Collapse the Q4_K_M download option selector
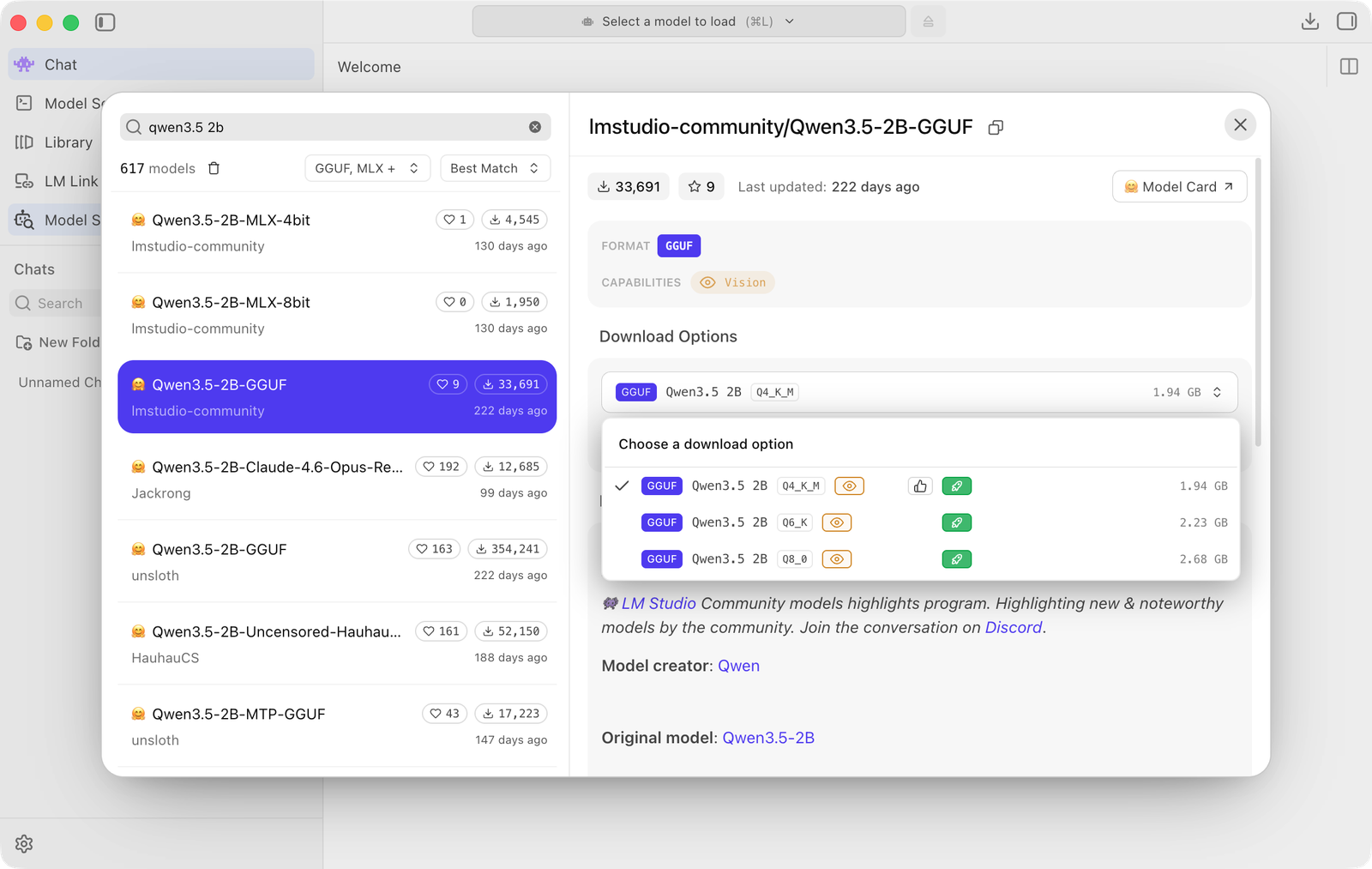Viewport: 1372px width, 869px height. (919, 392)
